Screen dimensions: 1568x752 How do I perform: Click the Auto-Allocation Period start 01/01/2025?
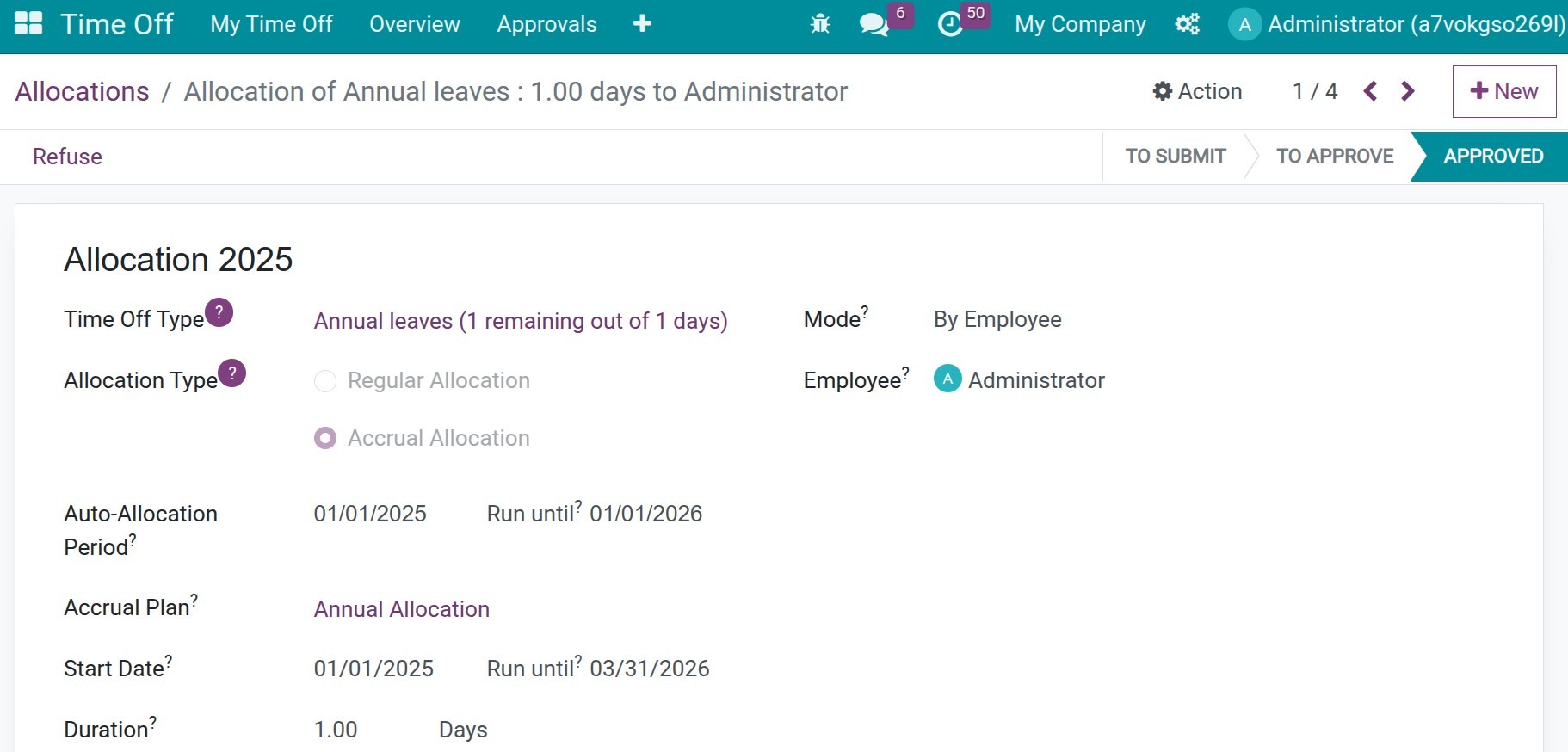click(x=370, y=514)
